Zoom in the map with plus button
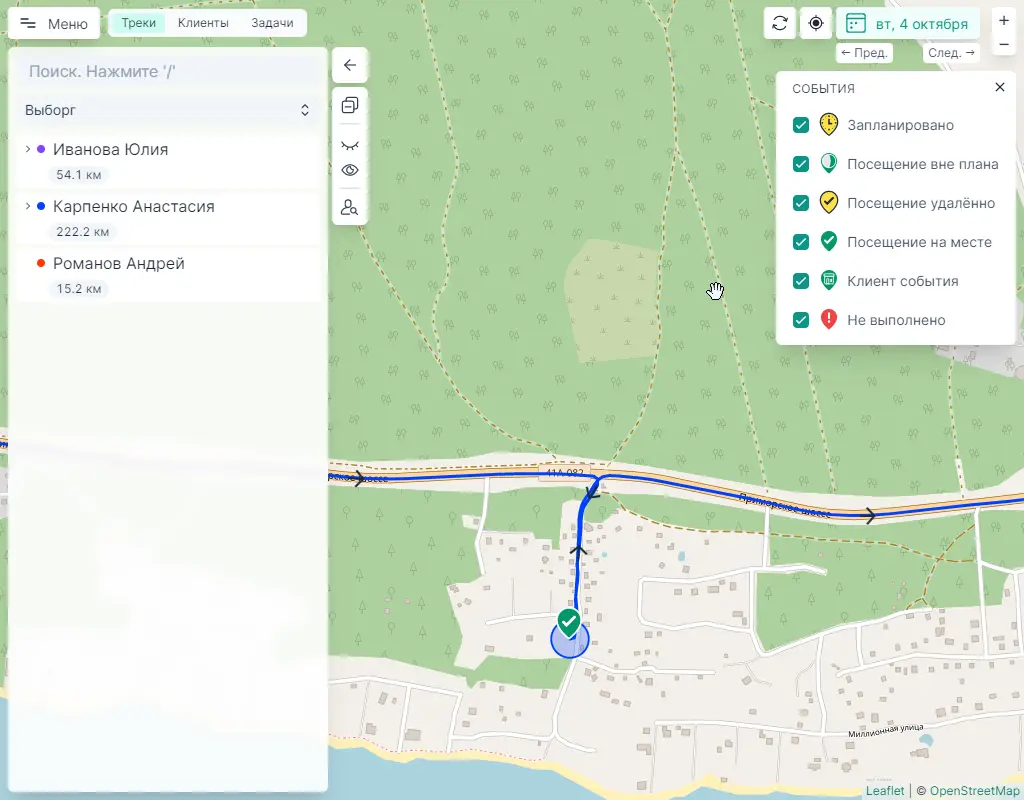 click(x=1004, y=20)
